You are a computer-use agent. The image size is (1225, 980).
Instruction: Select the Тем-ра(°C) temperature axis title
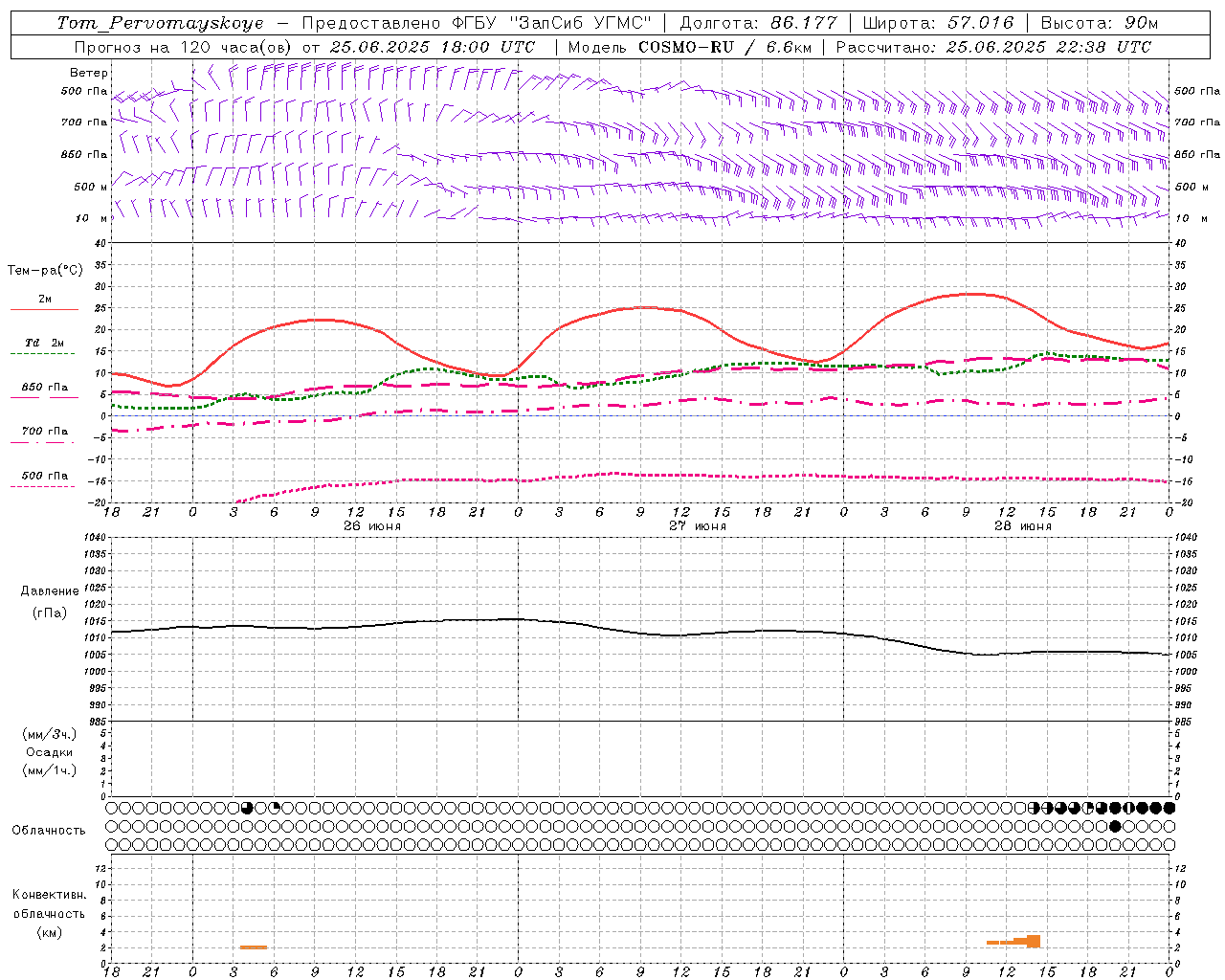click(45, 271)
